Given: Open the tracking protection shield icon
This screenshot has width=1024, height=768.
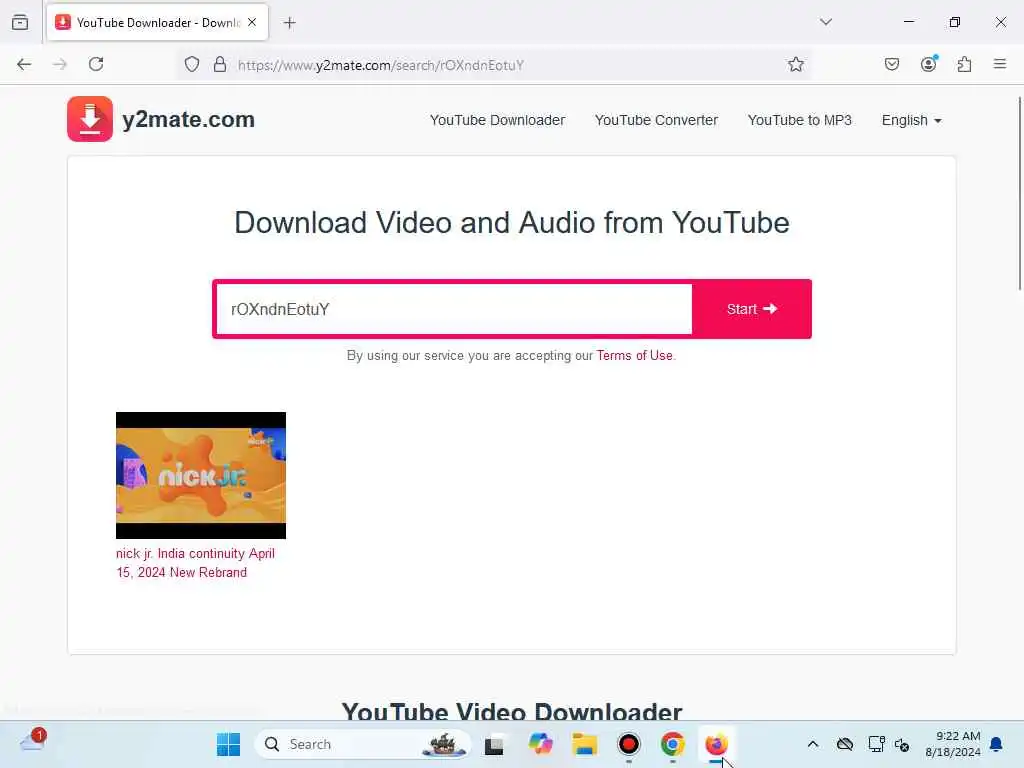Looking at the screenshot, I should (191, 64).
